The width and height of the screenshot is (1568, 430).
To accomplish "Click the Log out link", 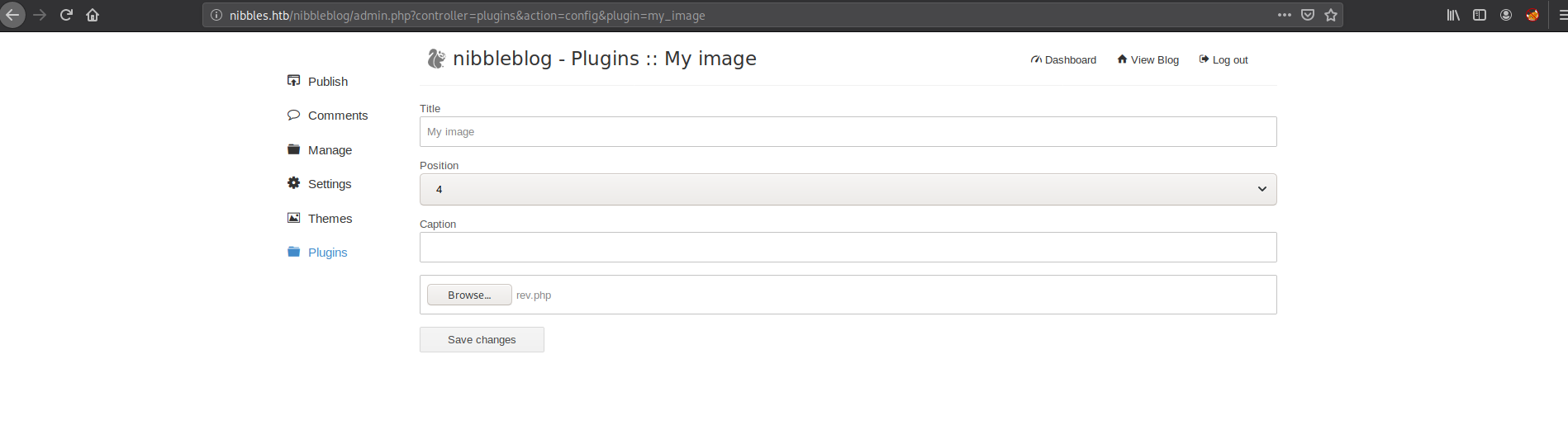I will tap(1223, 59).
